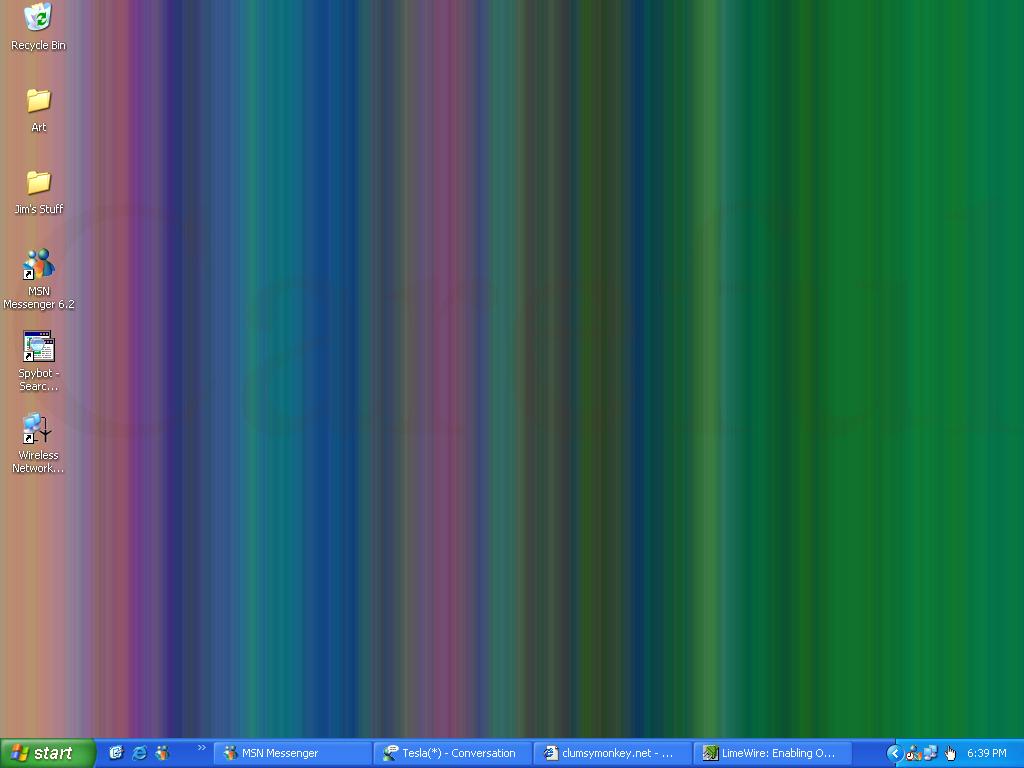This screenshot has width=1024, height=768.
Task: Switch to MSN Messenger taskbar window
Action: click(292, 753)
